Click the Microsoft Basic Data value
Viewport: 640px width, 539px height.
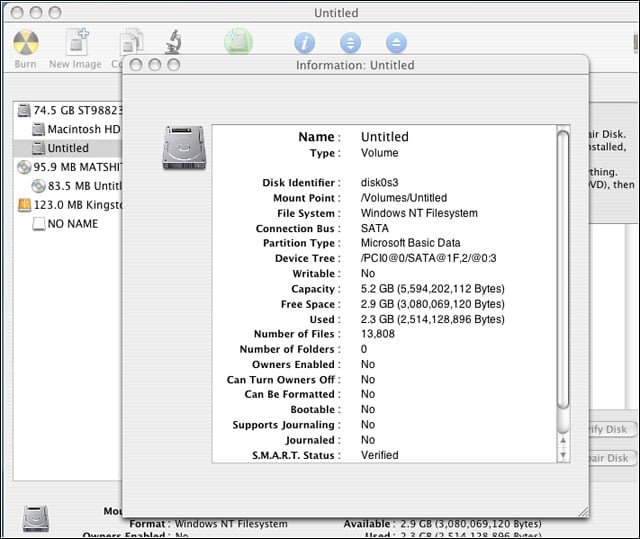coord(411,243)
